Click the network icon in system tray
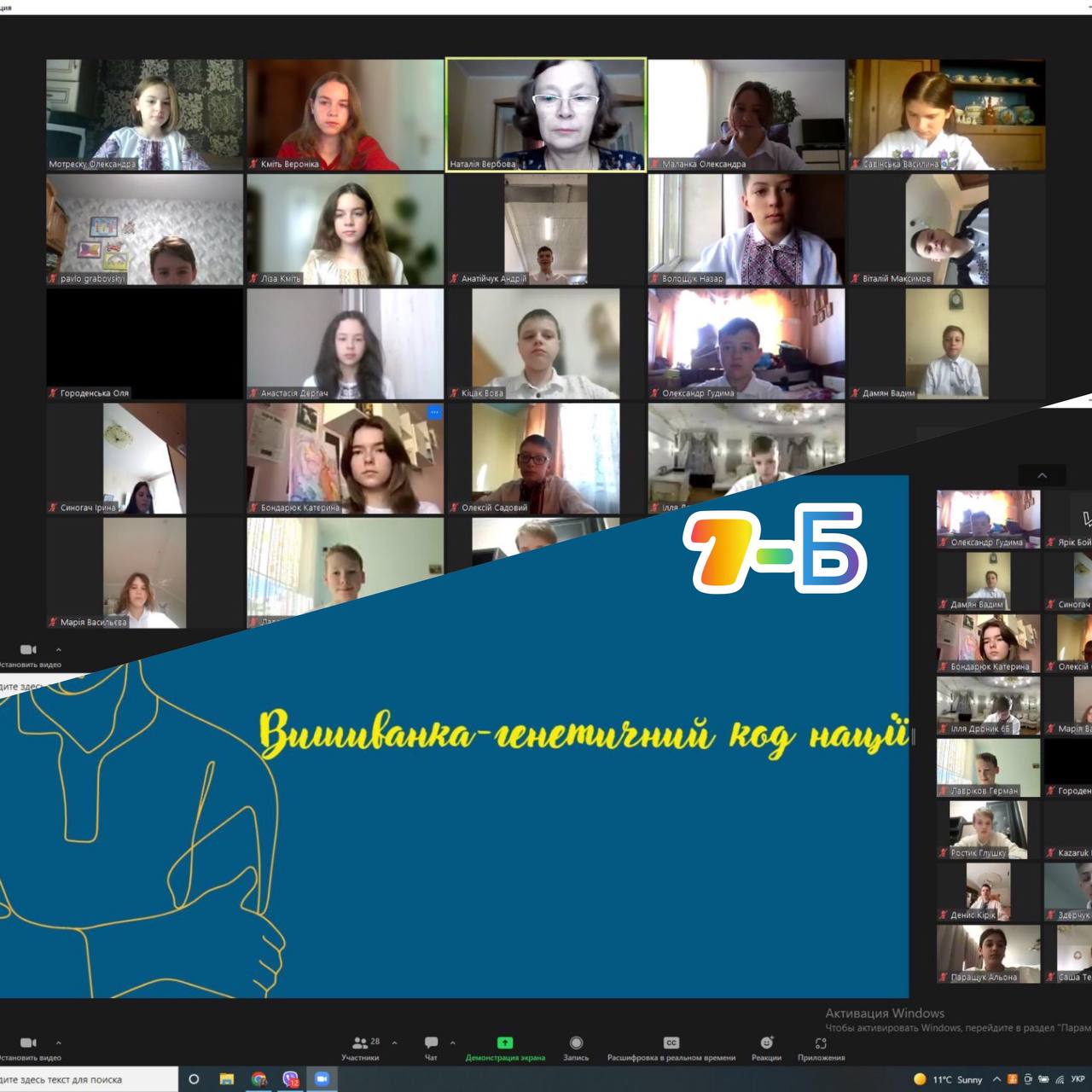Image resolution: width=1092 pixels, height=1092 pixels. pos(1060,1079)
